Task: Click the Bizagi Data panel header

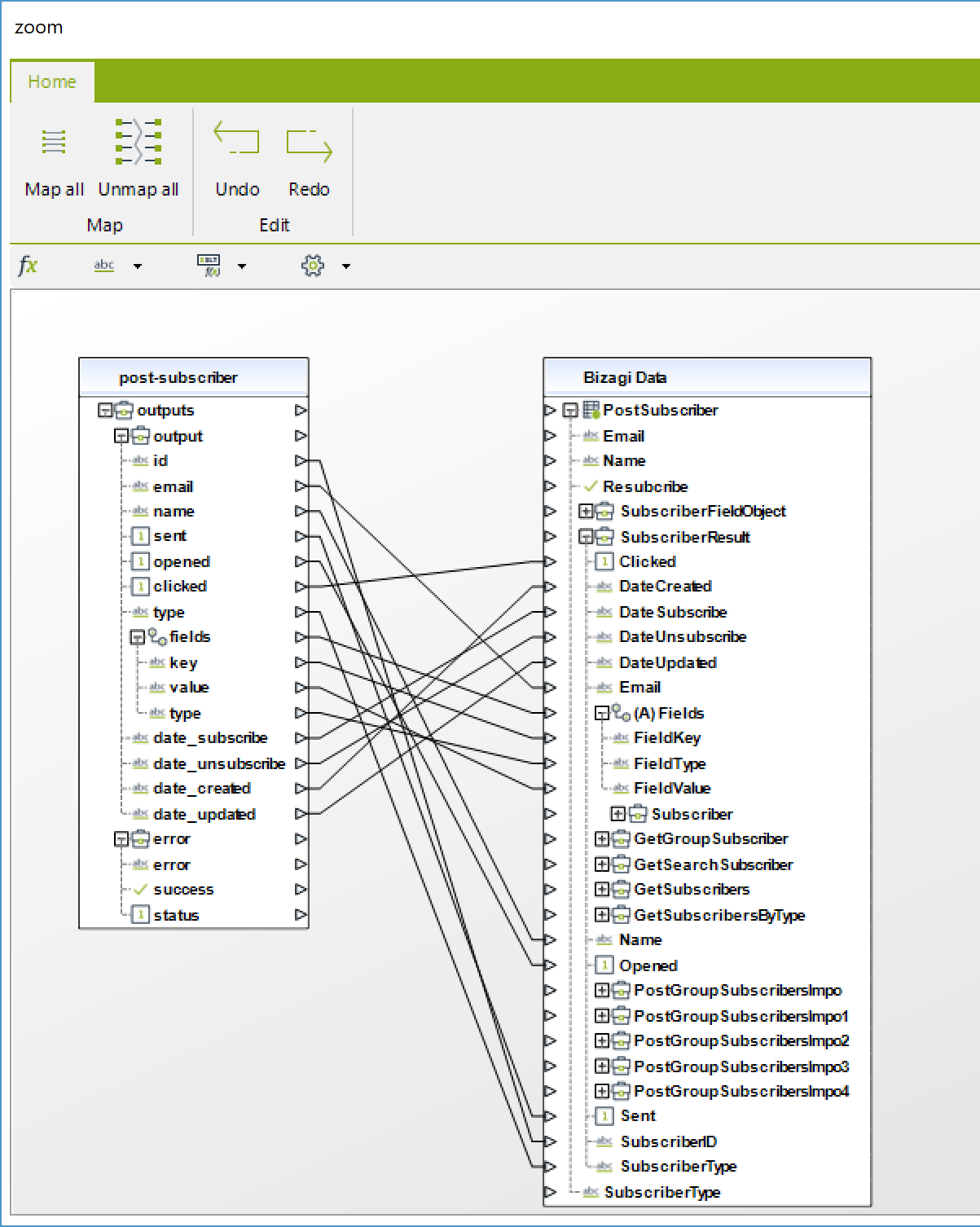Action: pyautogui.click(x=707, y=377)
